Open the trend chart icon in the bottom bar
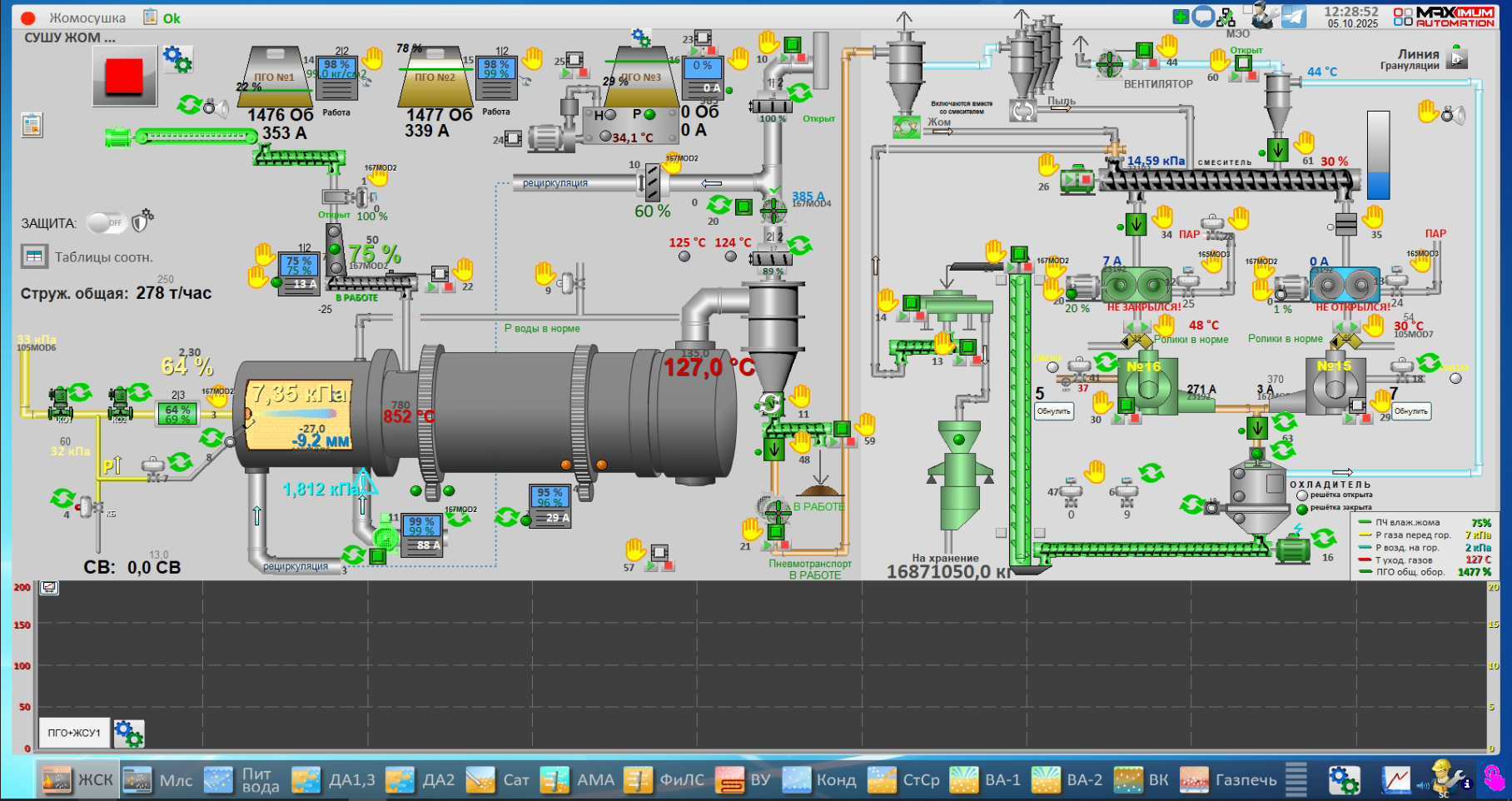Image resolution: width=1512 pixels, height=801 pixels. pyautogui.click(x=1396, y=780)
